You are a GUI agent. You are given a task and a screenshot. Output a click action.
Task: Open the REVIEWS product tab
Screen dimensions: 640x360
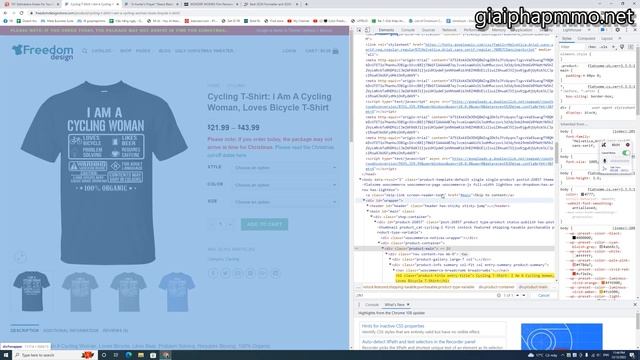coord(115,330)
